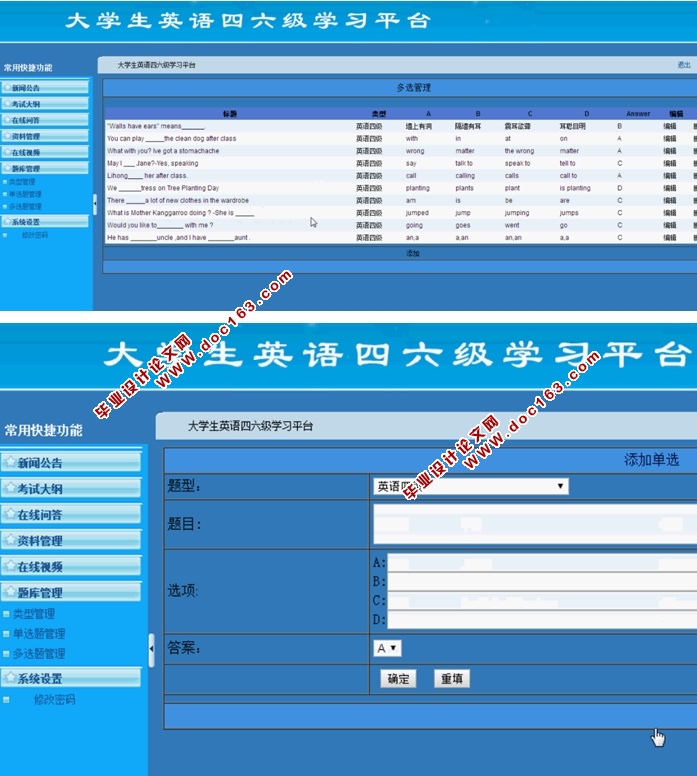The image size is (697, 776).
Task: Click the option A input field
Action: pyautogui.click(x=542, y=563)
